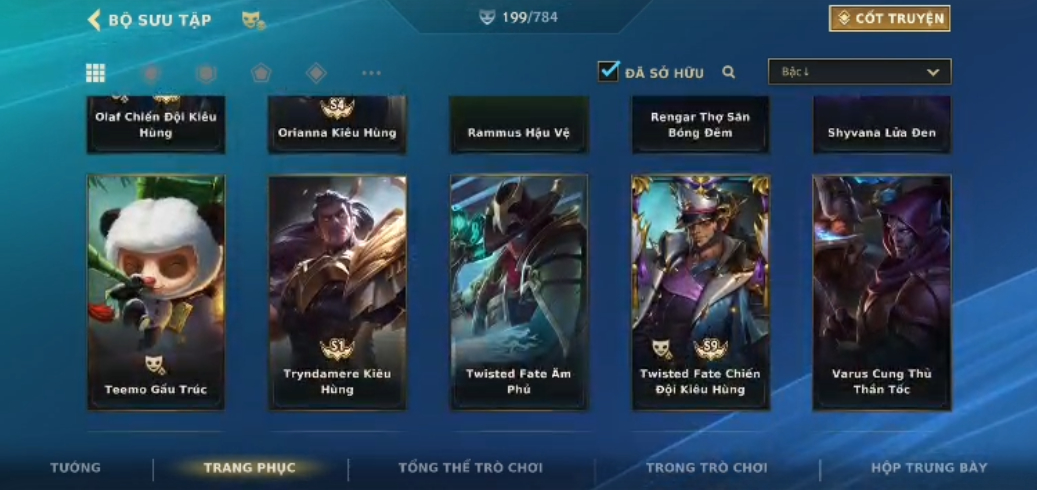Go back using the Bộ Sưu Tập arrow
The width and height of the screenshot is (1037, 490).
[x=94, y=20]
